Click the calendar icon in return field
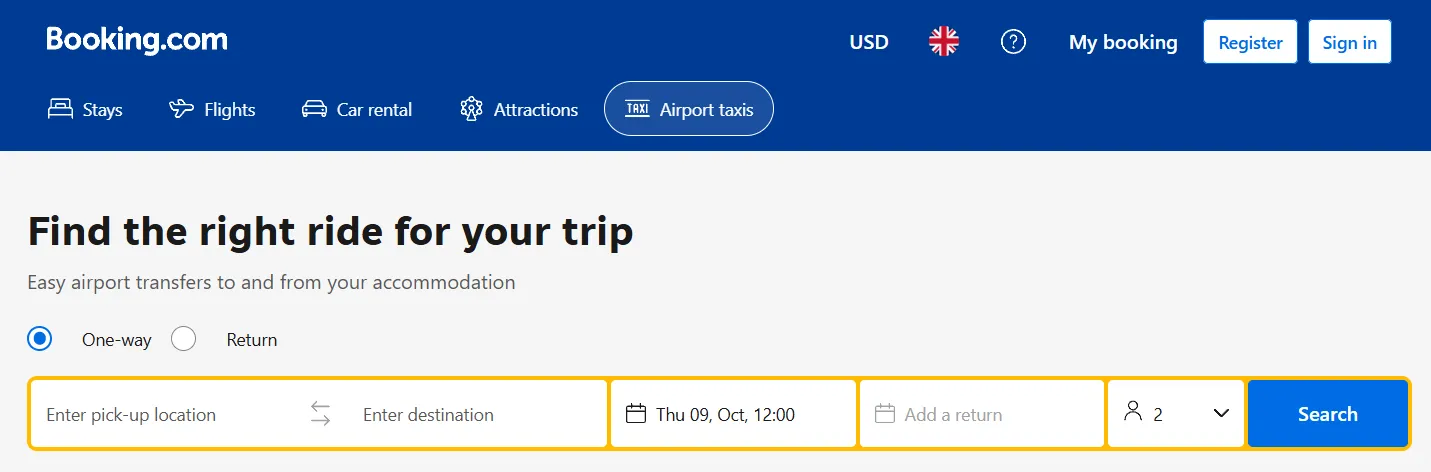1431x472 pixels. (x=883, y=414)
